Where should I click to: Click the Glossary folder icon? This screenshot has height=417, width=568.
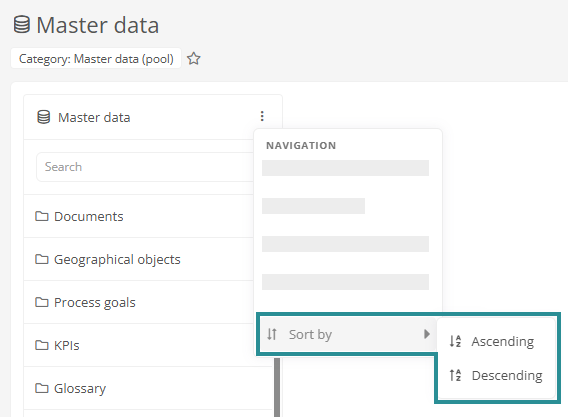coord(42,388)
